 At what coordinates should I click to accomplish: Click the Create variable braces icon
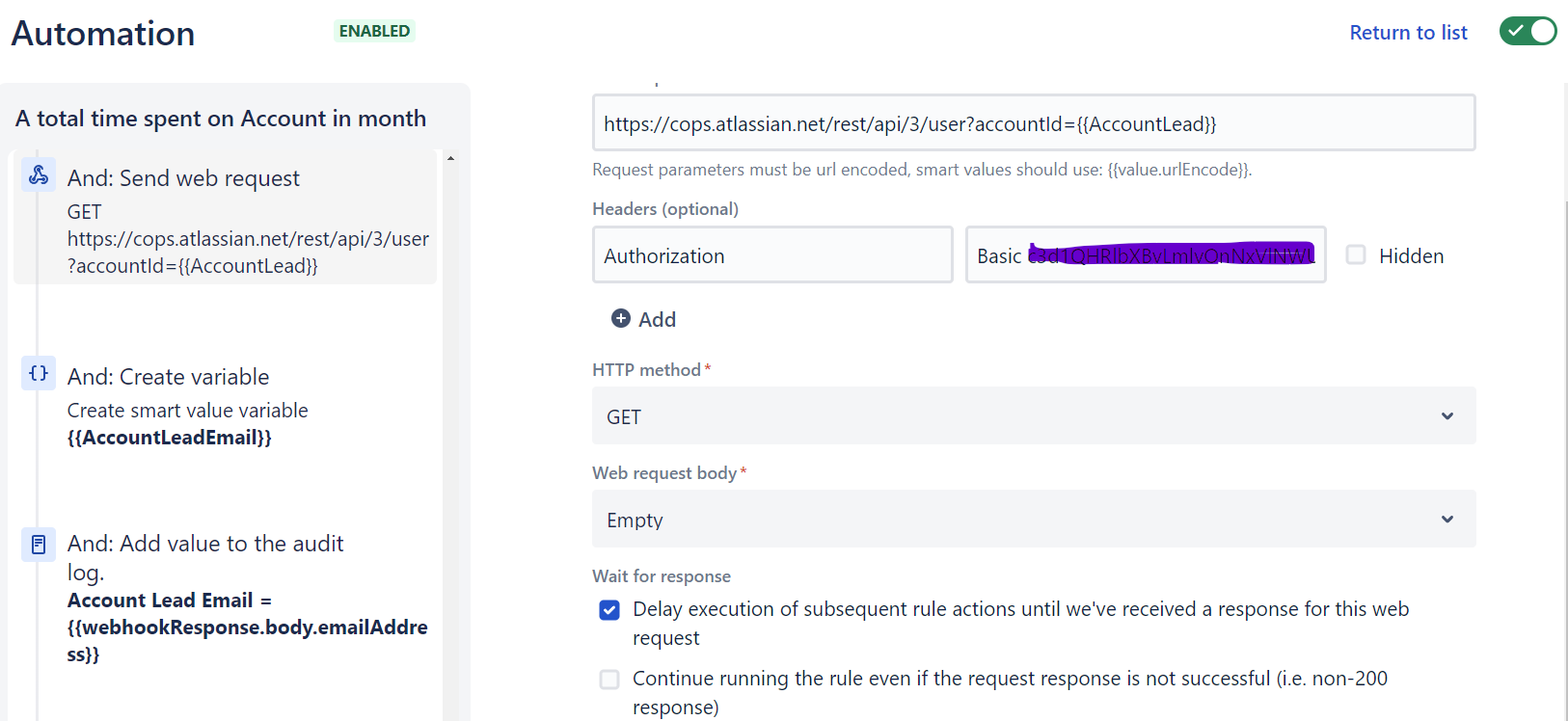pos(39,373)
